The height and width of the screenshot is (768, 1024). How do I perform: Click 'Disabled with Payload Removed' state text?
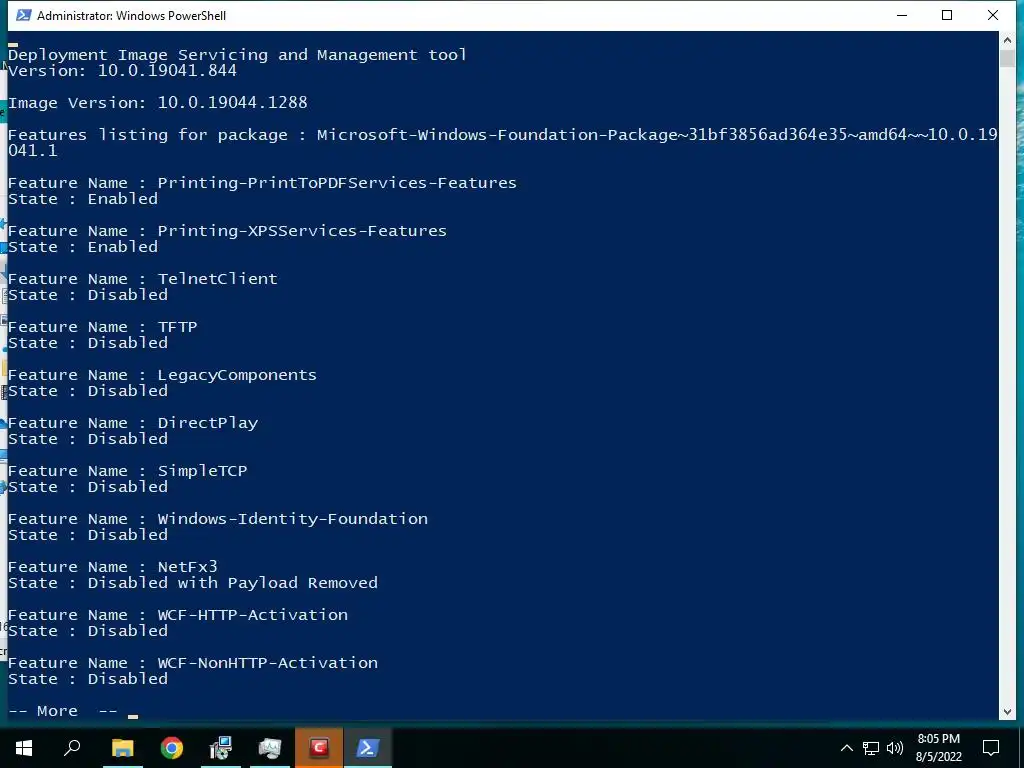[x=232, y=583]
